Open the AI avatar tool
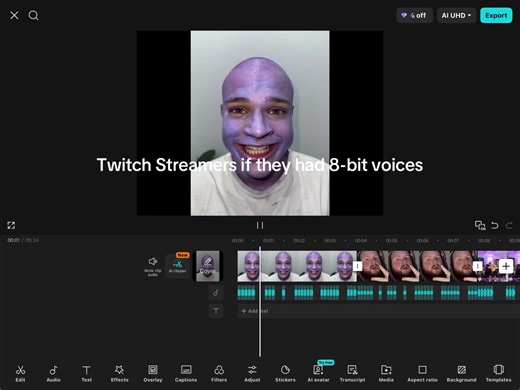Image resolution: width=520 pixels, height=390 pixels. 318,373
